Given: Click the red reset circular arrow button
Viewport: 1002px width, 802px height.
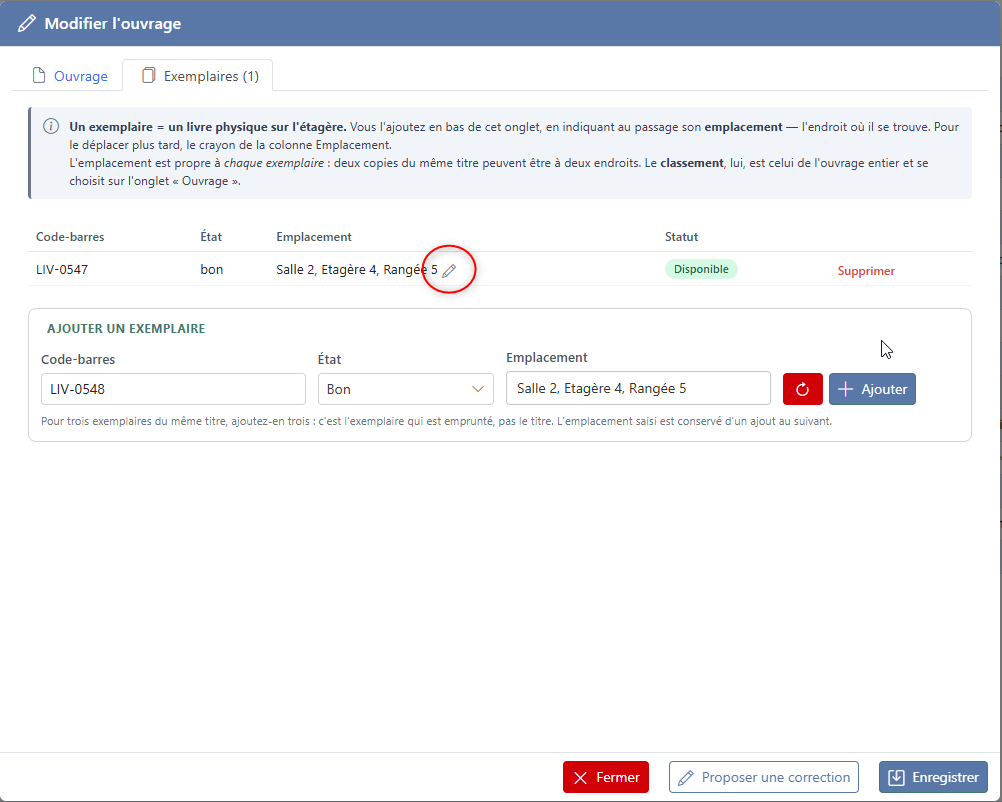Looking at the screenshot, I should [x=802, y=389].
